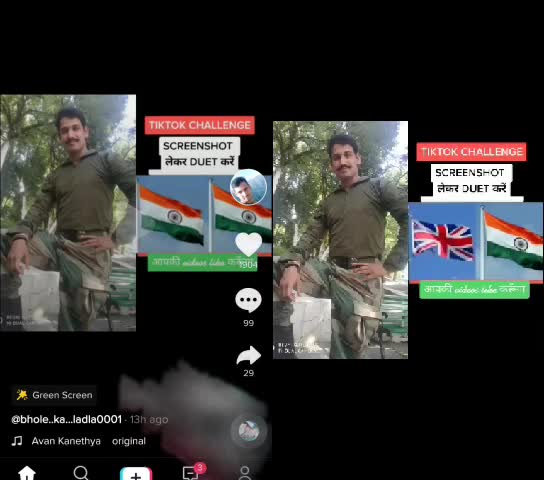This screenshot has width=544, height=480.
Task: Go to the Home tab icon
Action: click(27, 473)
